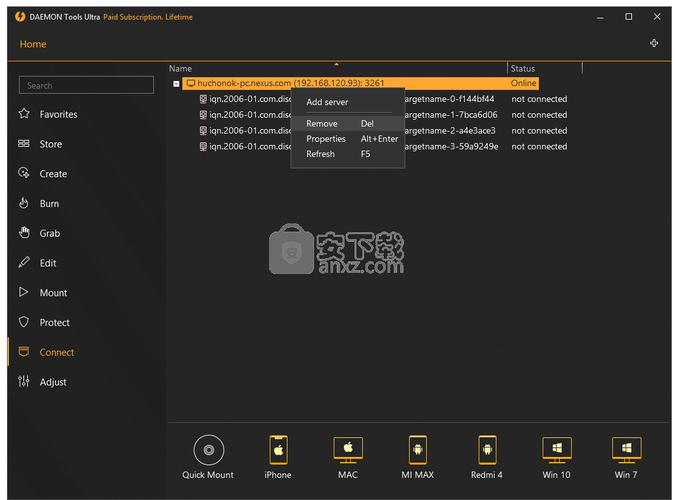Open the Connect label in sidebar
The width and height of the screenshot is (675, 500).
(57, 352)
